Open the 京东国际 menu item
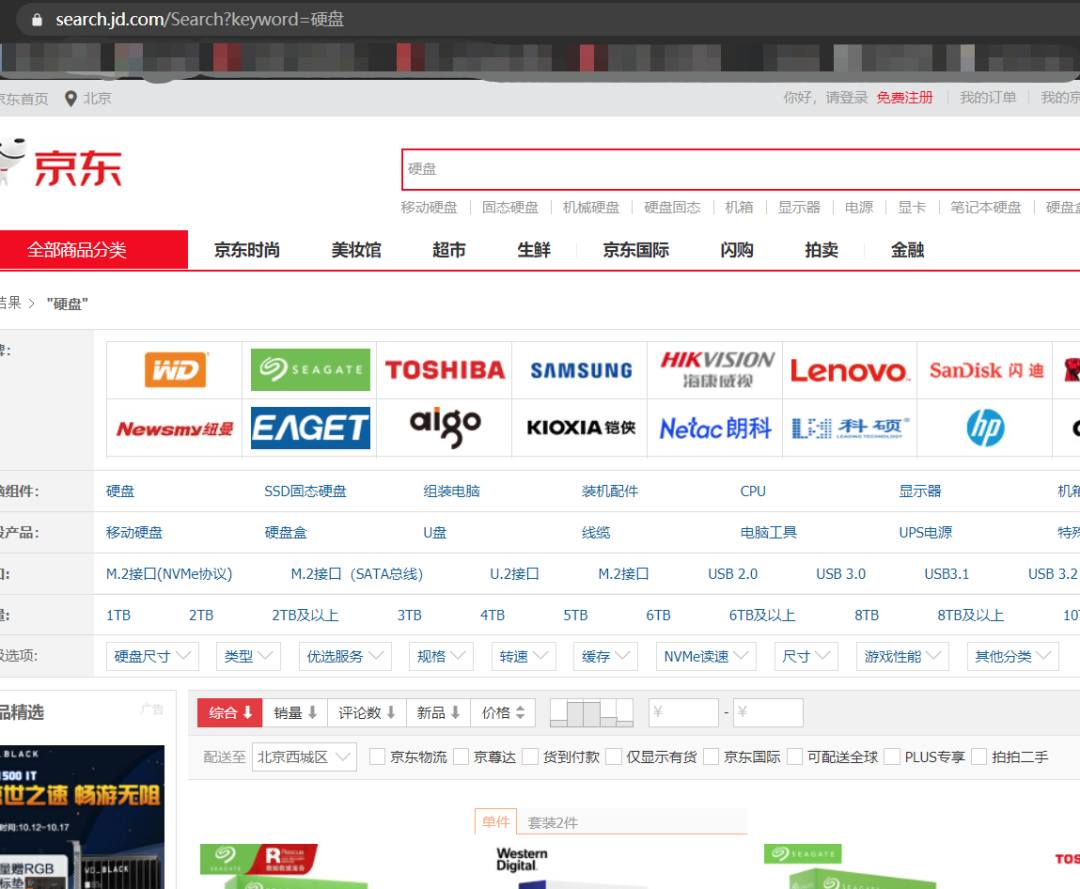 click(x=636, y=250)
